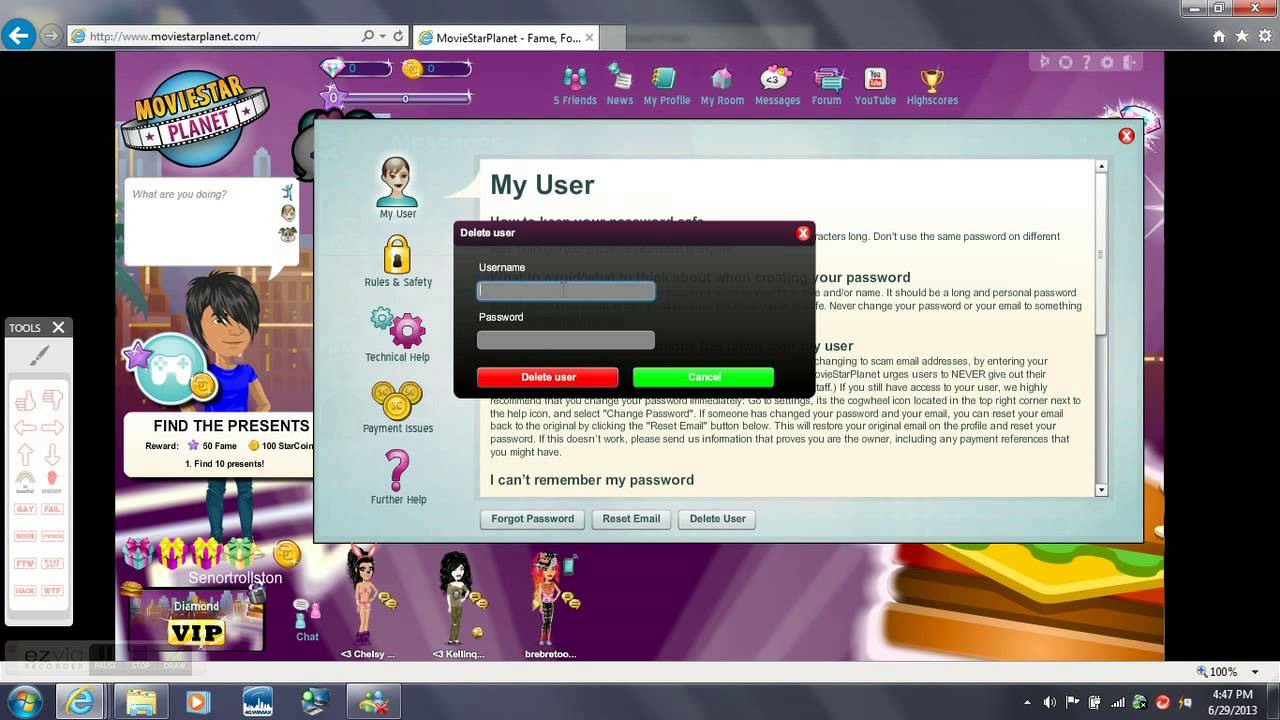Select the My User section
The height and width of the screenshot is (720, 1280).
click(397, 188)
